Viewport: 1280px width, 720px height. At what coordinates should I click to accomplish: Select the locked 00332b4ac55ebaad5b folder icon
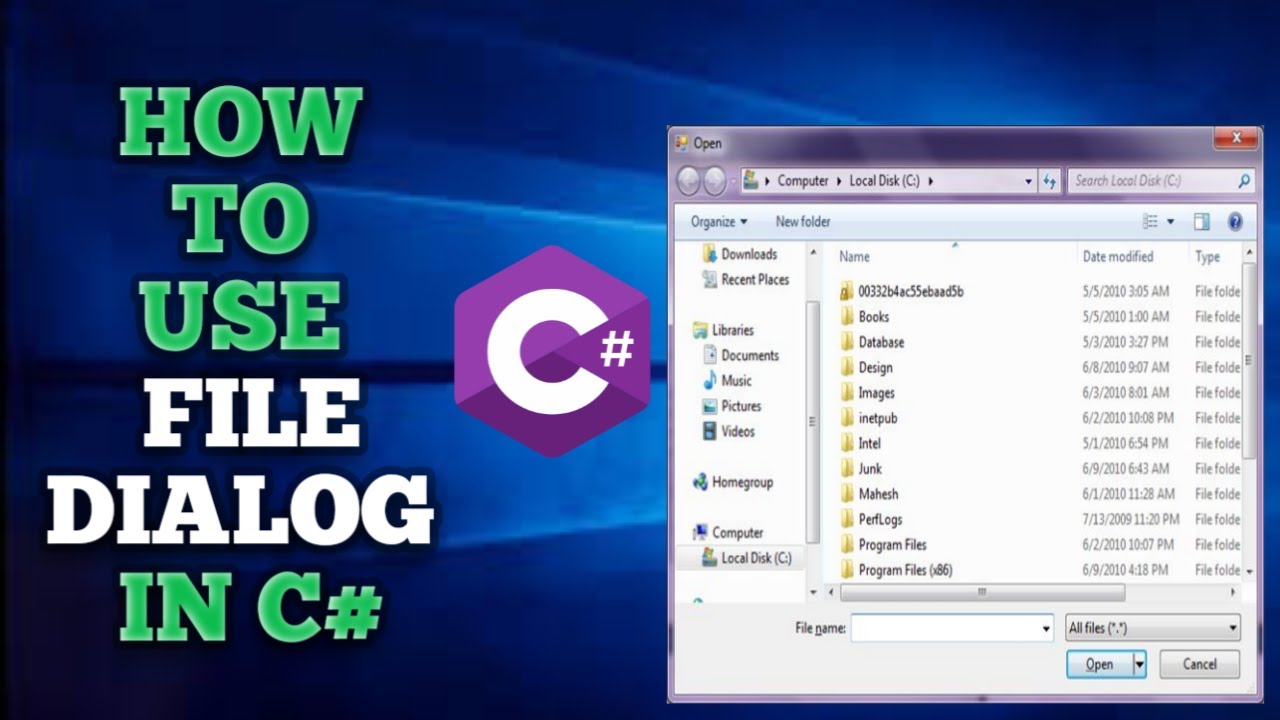(846, 292)
